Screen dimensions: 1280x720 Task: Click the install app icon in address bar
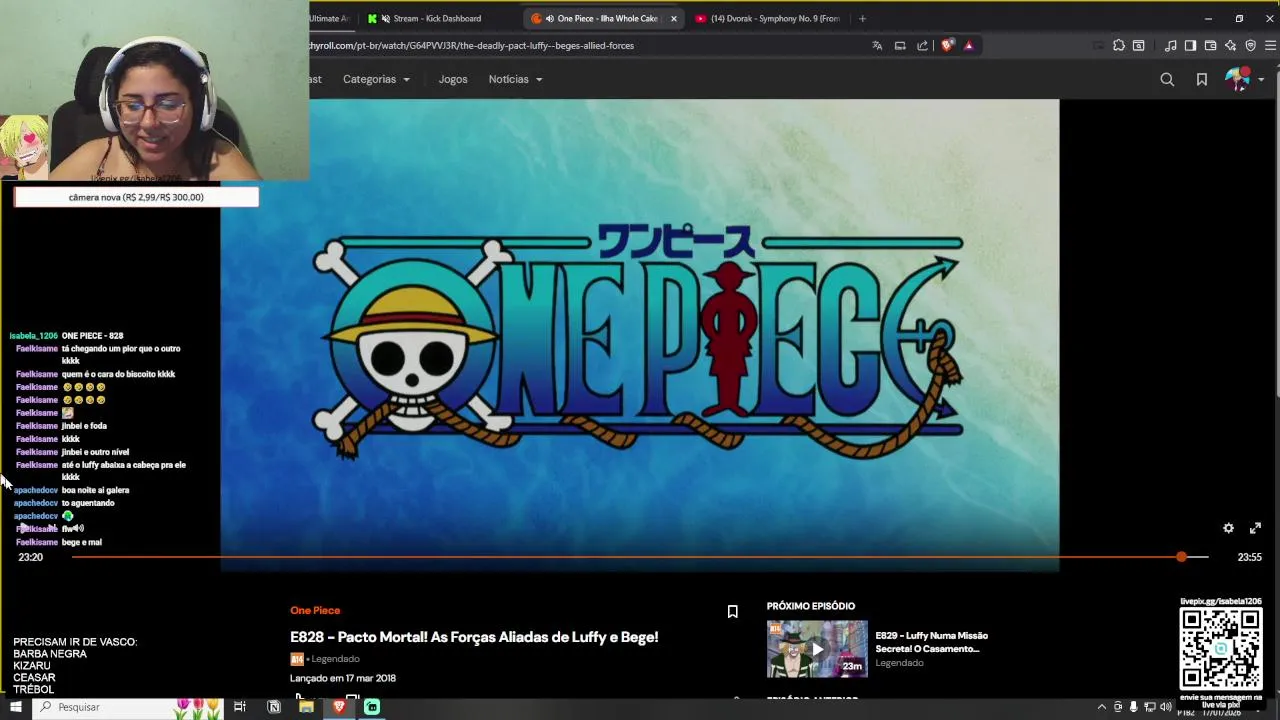pos(900,45)
